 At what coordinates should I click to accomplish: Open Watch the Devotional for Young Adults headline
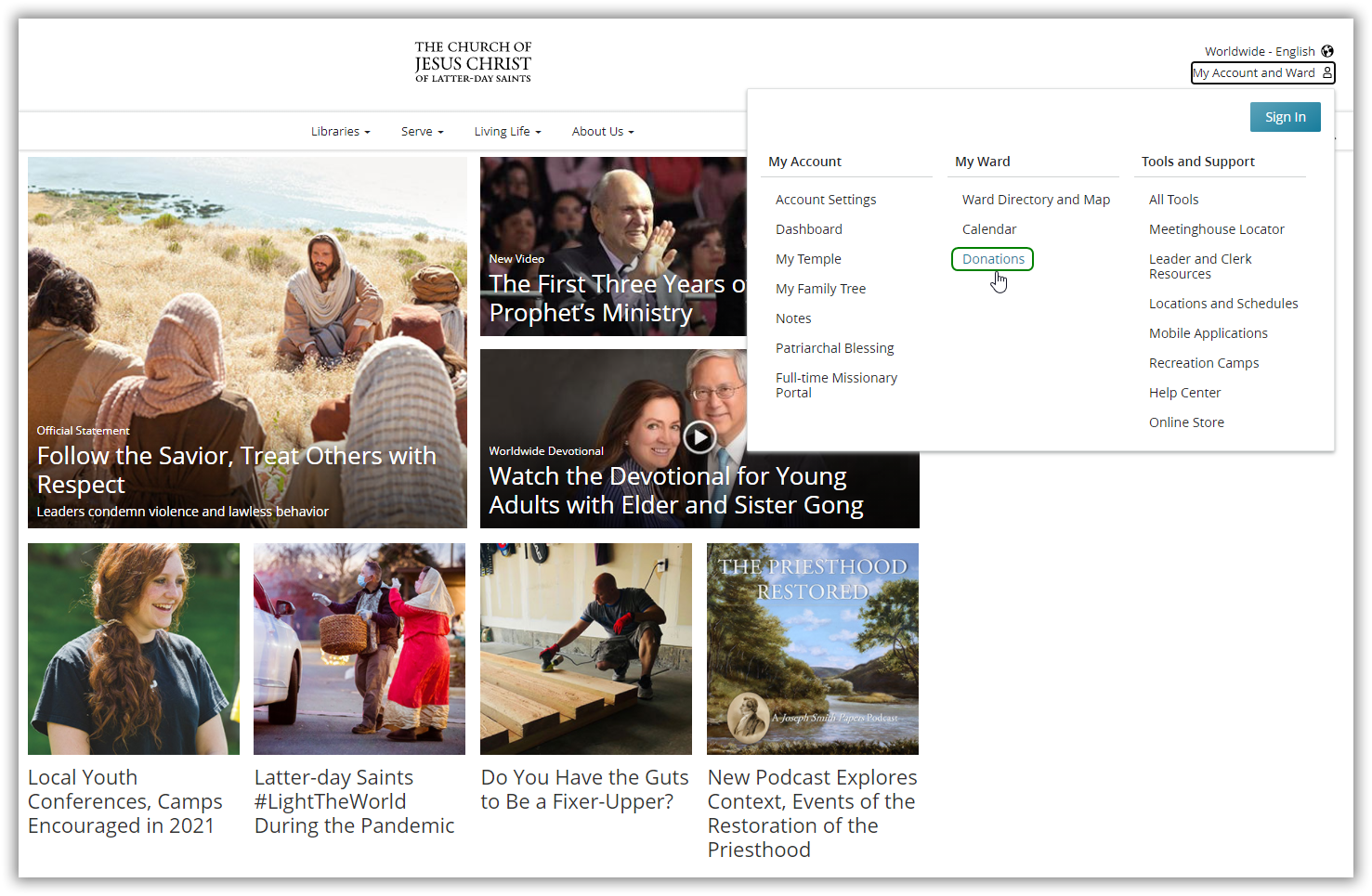pyautogui.click(x=676, y=490)
